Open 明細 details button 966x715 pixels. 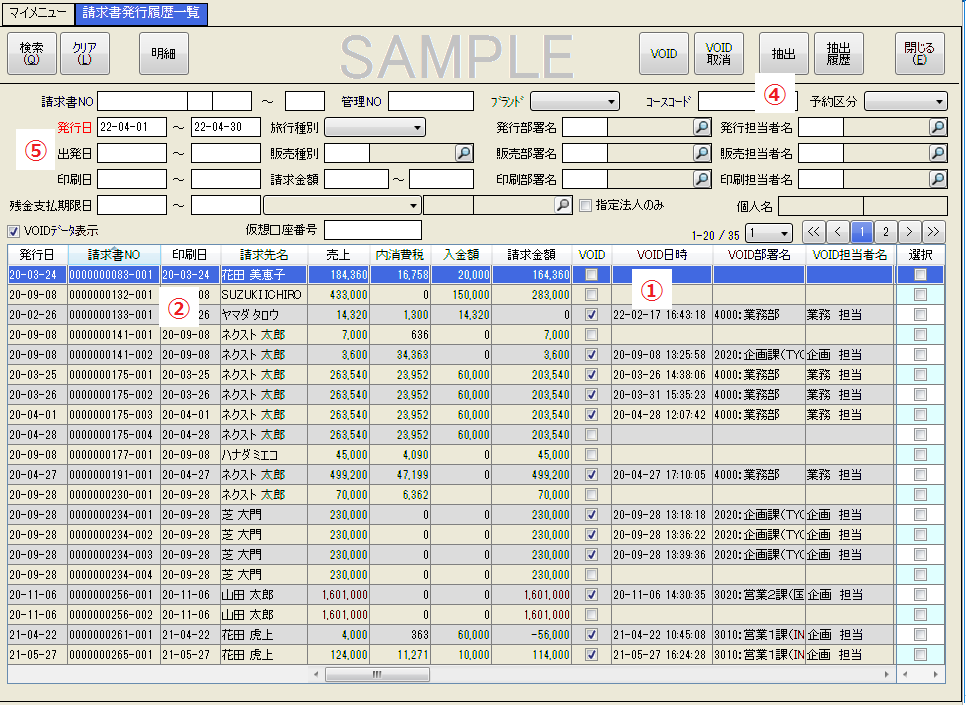(164, 54)
